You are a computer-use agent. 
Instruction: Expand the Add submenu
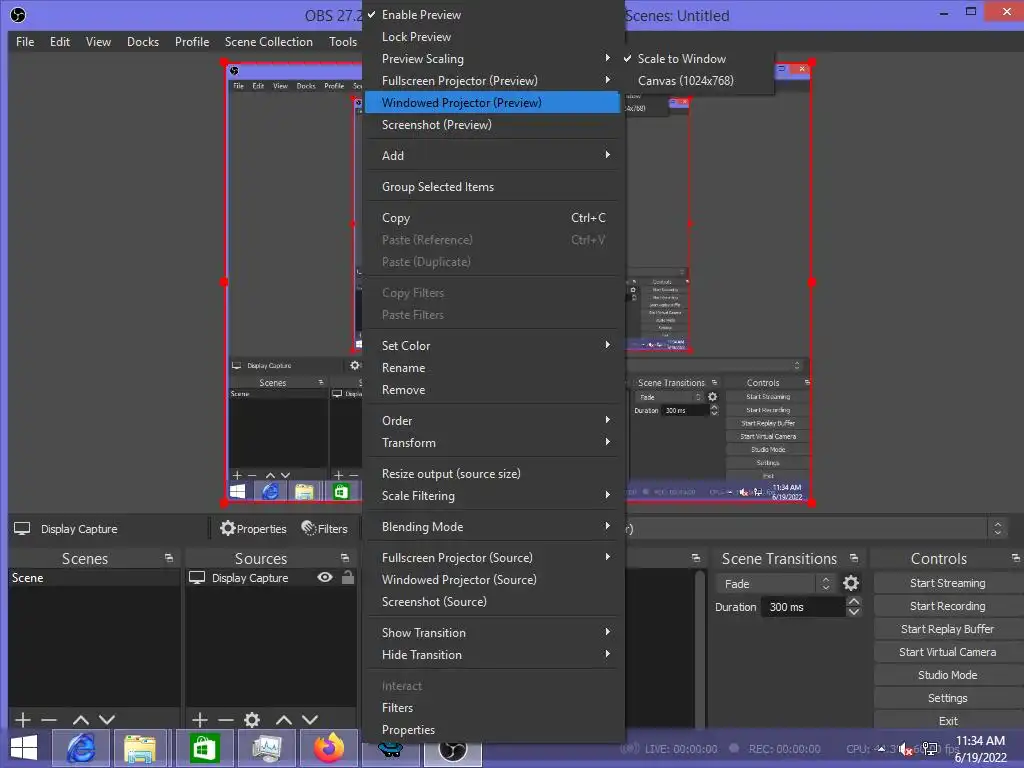click(x=491, y=155)
